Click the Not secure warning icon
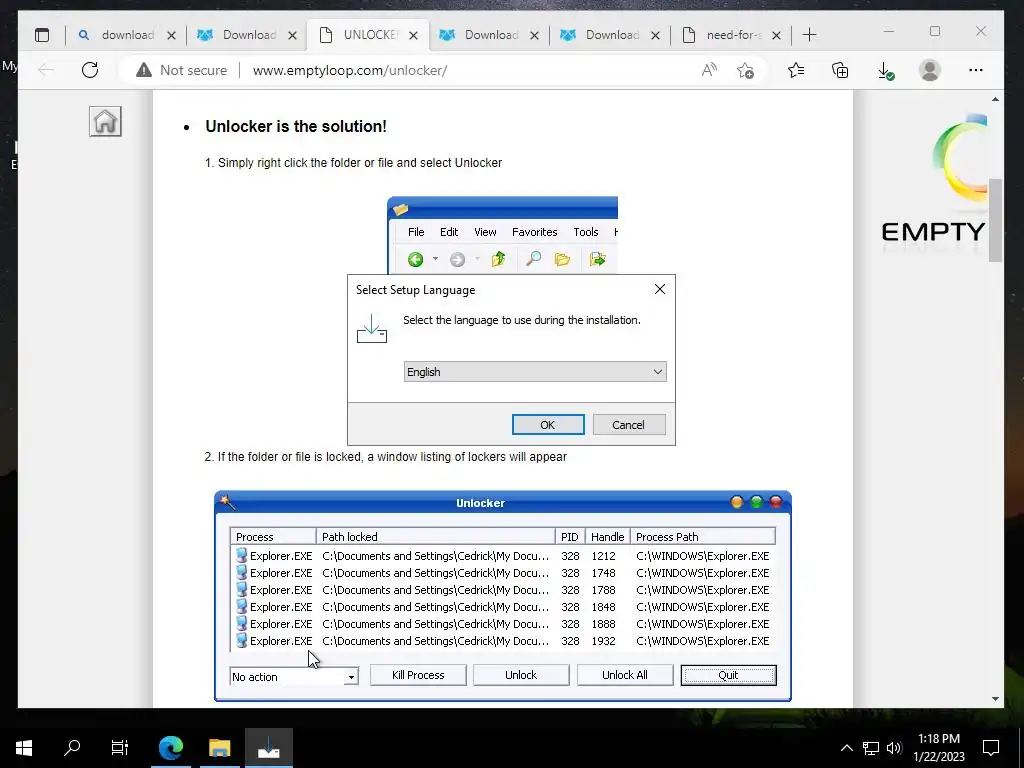 tap(144, 70)
